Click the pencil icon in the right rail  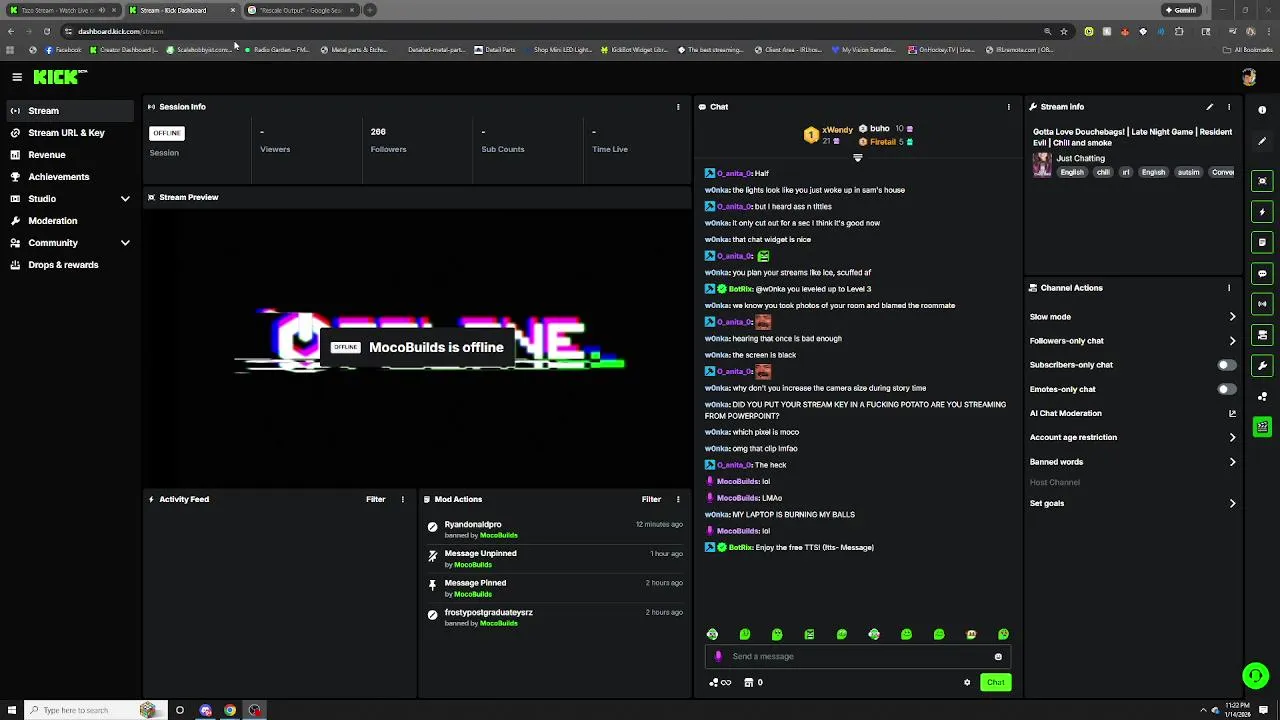coord(1262,141)
